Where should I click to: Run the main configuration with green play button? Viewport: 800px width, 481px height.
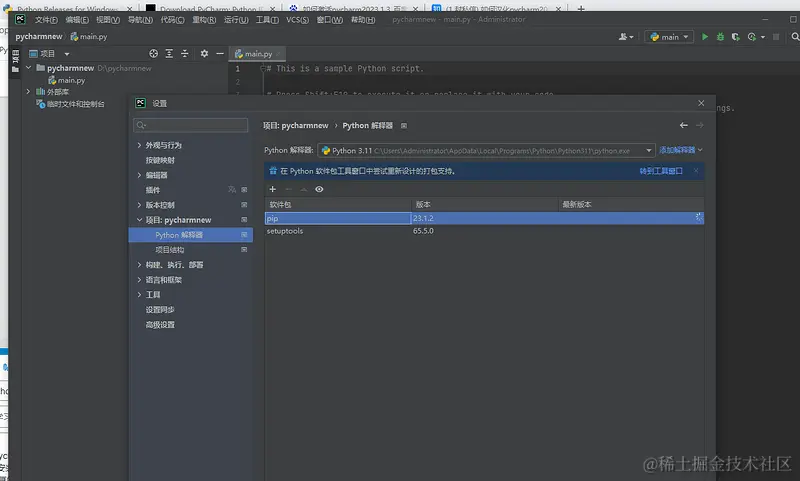point(705,37)
